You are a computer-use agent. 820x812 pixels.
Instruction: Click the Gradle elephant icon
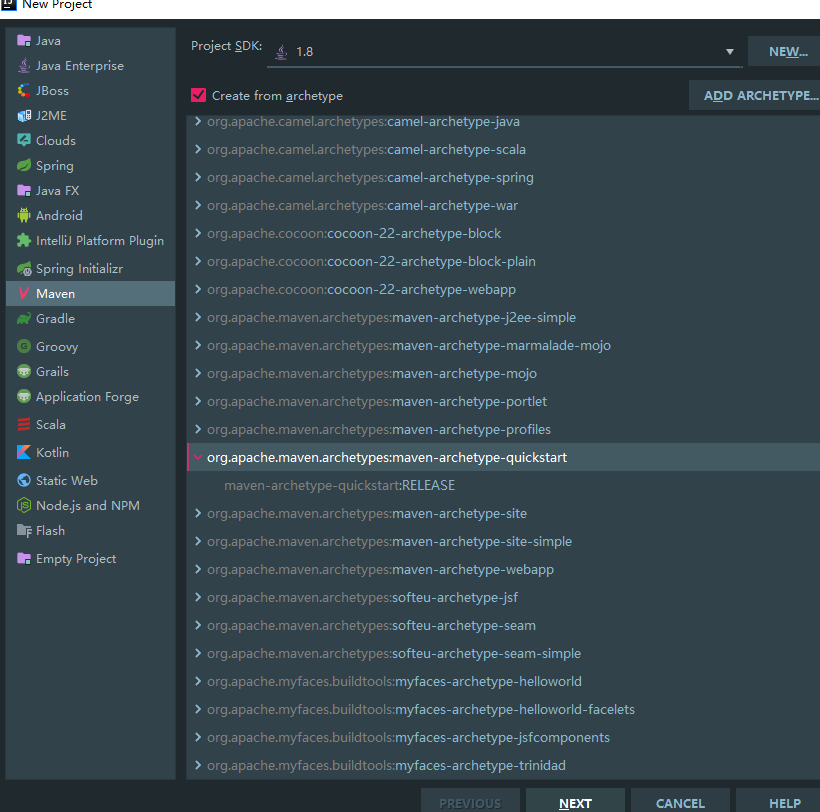point(24,318)
